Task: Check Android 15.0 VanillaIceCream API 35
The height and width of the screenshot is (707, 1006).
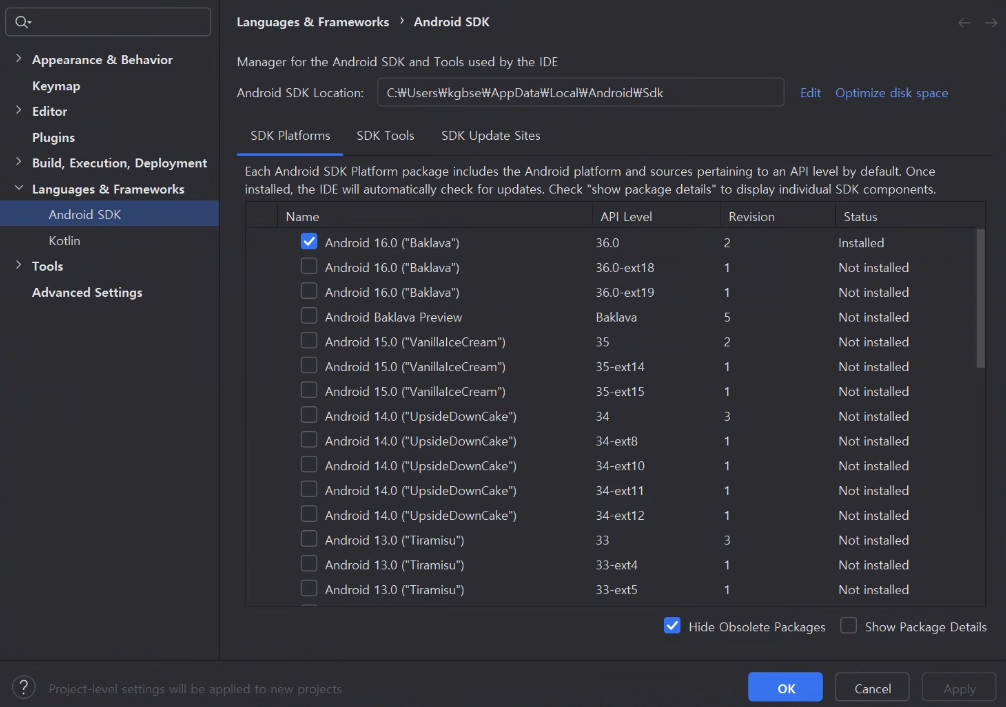Action: [309, 341]
